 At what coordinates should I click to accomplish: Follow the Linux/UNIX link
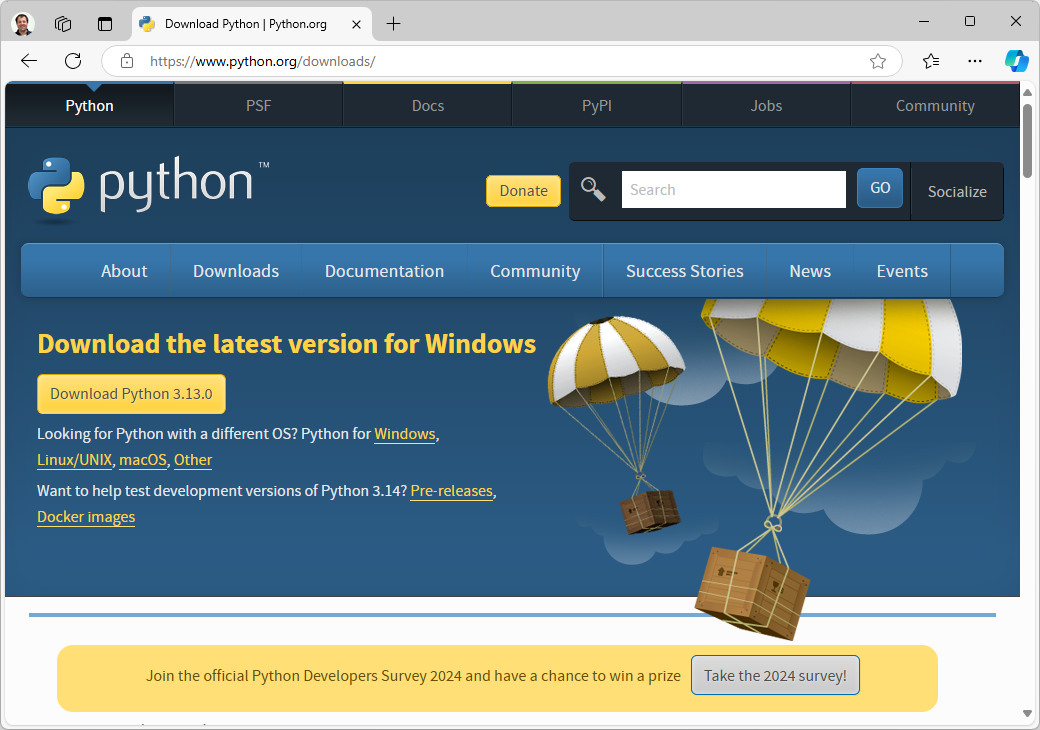coord(75,460)
